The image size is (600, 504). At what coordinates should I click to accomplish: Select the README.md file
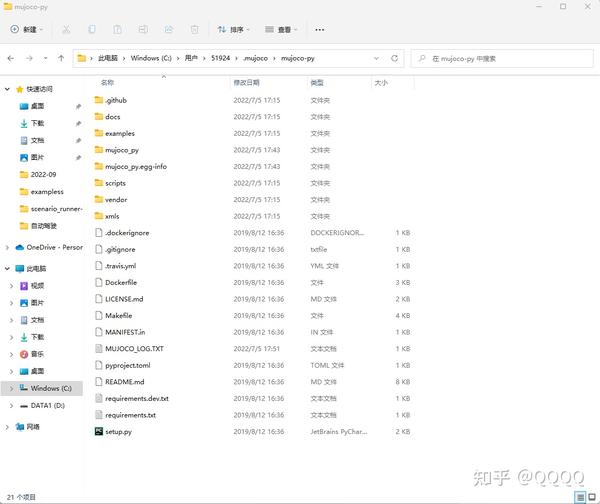[124, 382]
